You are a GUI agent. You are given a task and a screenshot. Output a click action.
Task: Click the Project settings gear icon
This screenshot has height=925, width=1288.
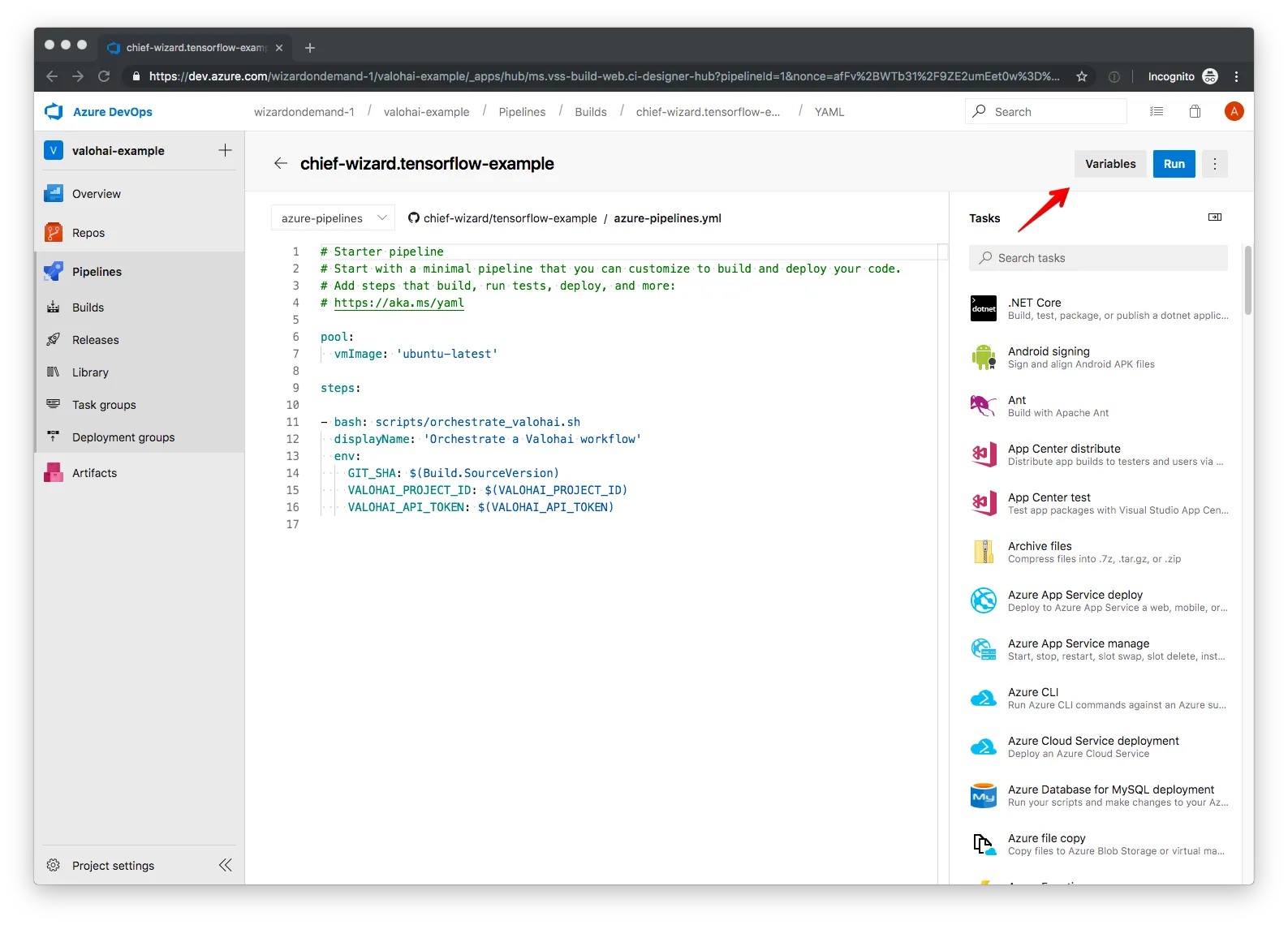coord(54,866)
